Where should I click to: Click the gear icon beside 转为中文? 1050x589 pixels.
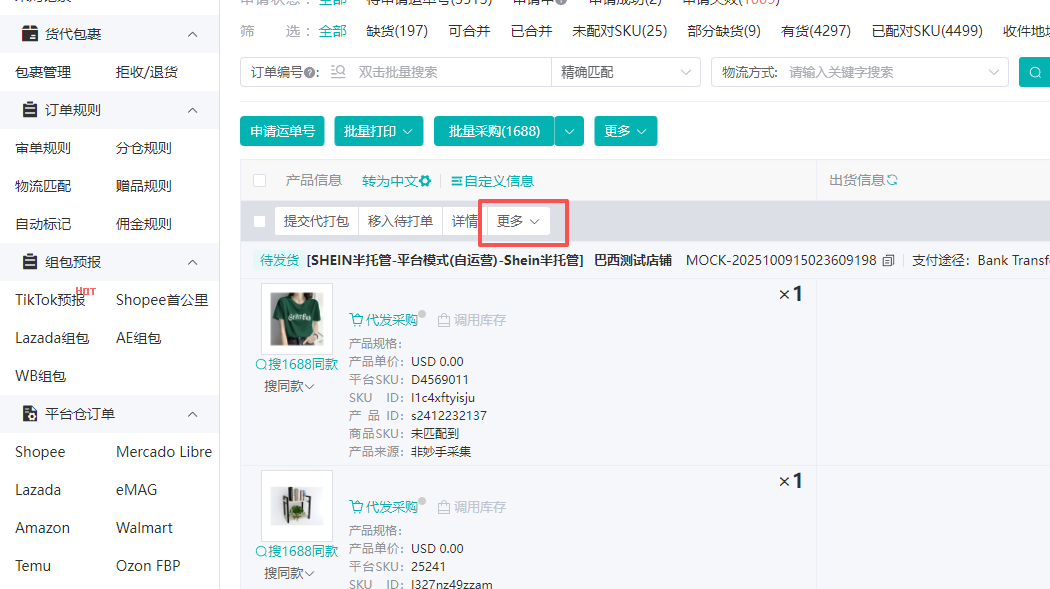(425, 181)
